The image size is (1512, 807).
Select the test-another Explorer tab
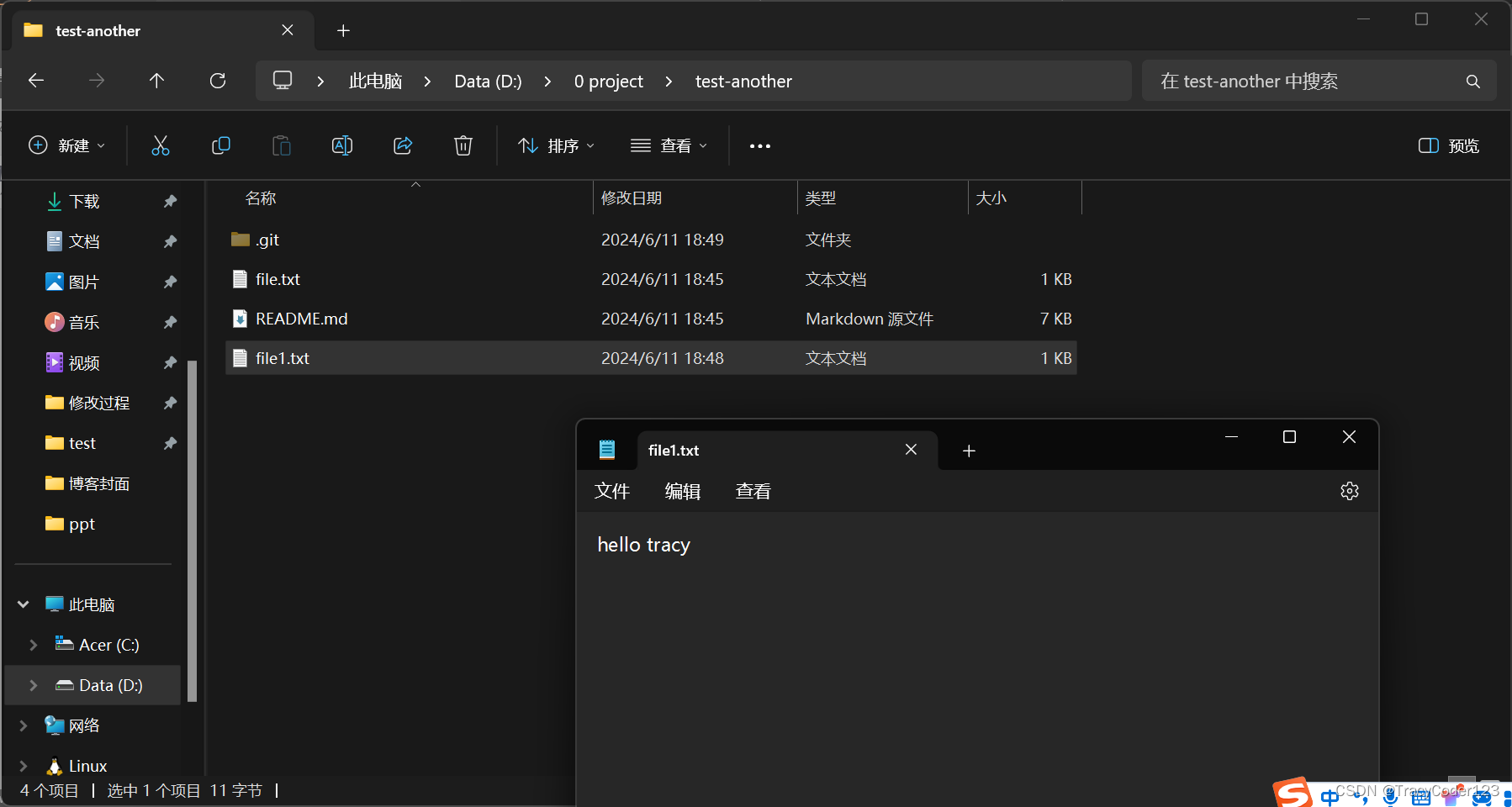[164, 31]
